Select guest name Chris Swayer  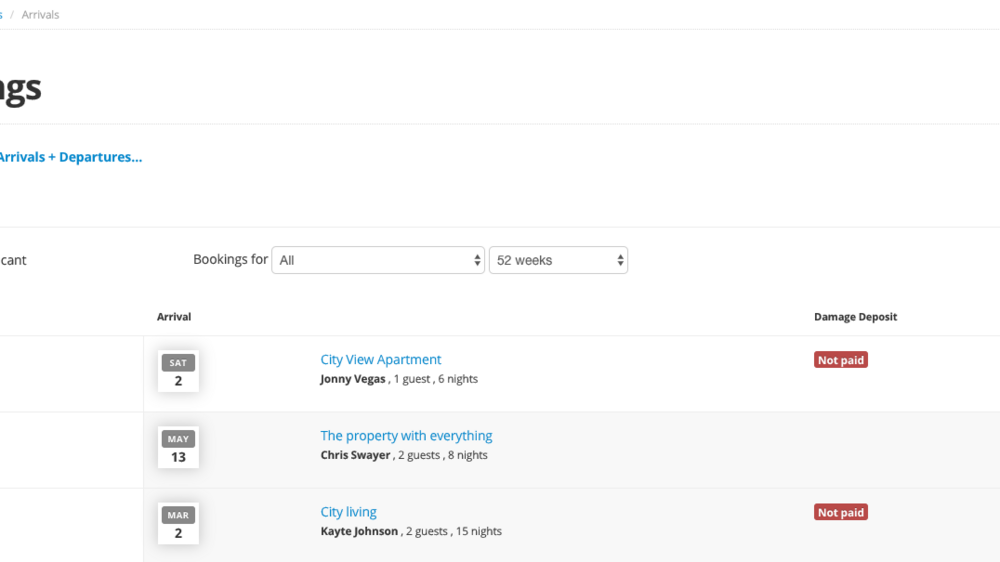pos(355,455)
